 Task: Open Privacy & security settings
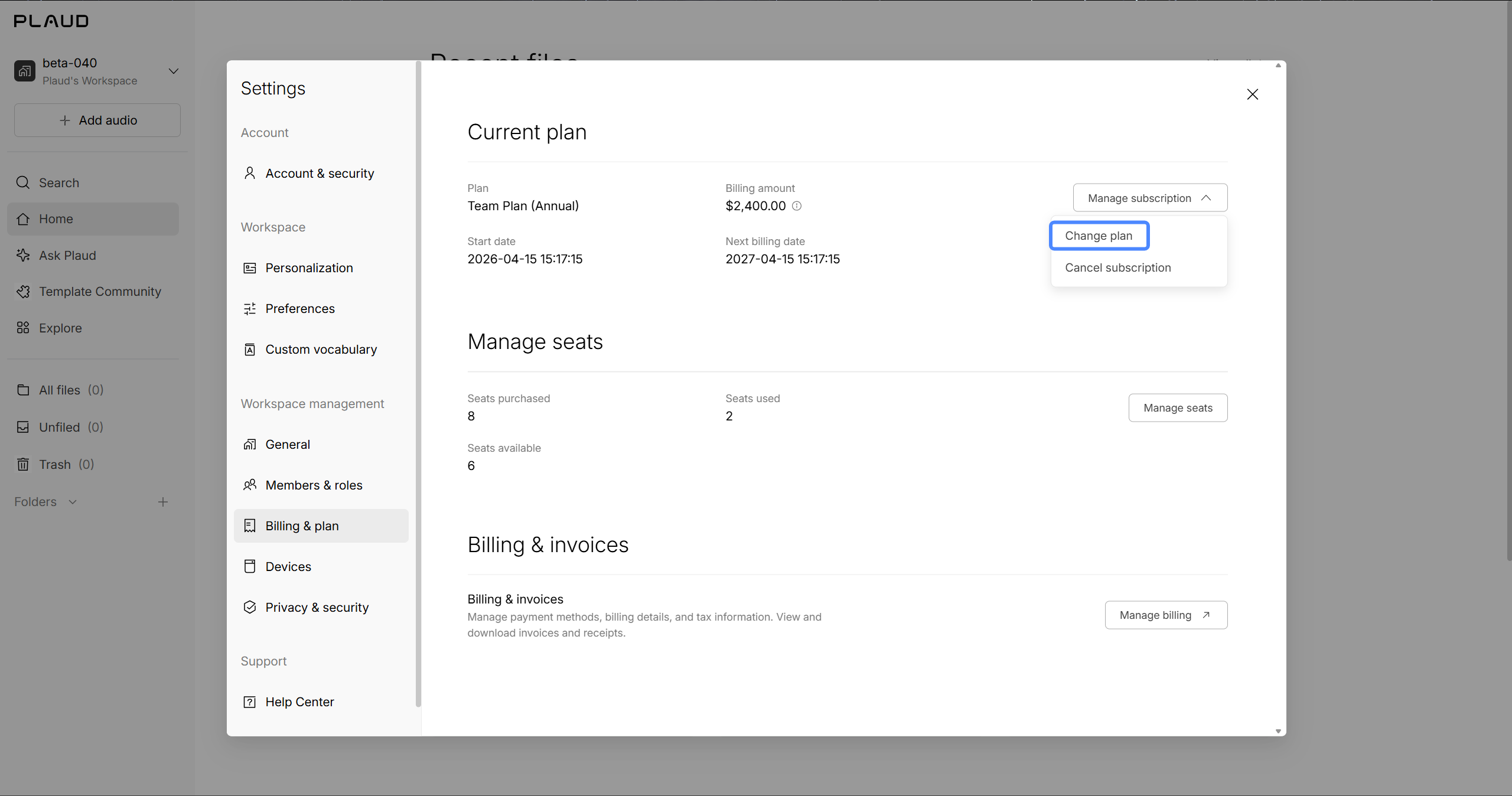(x=321, y=608)
